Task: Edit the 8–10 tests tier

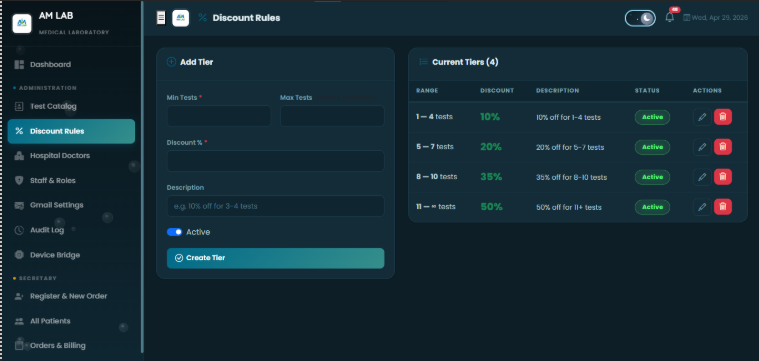Action: (x=702, y=177)
